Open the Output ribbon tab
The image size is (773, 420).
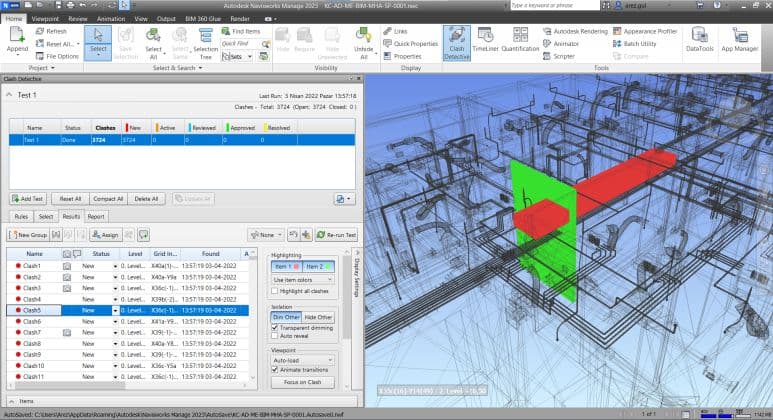pos(166,19)
